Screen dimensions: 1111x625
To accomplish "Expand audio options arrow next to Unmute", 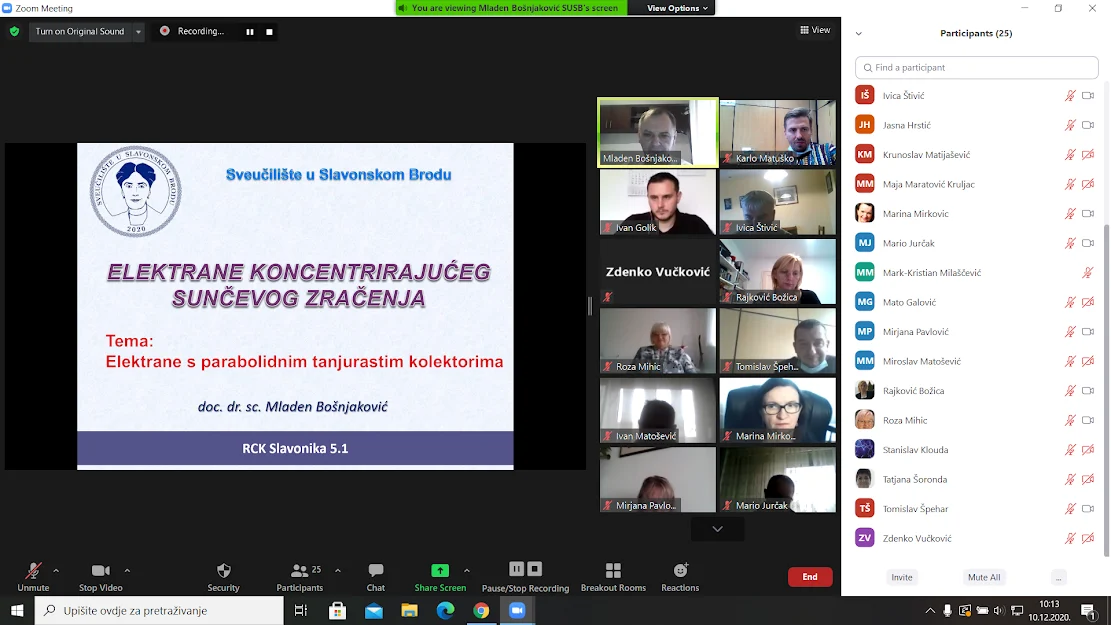I will coord(56,570).
